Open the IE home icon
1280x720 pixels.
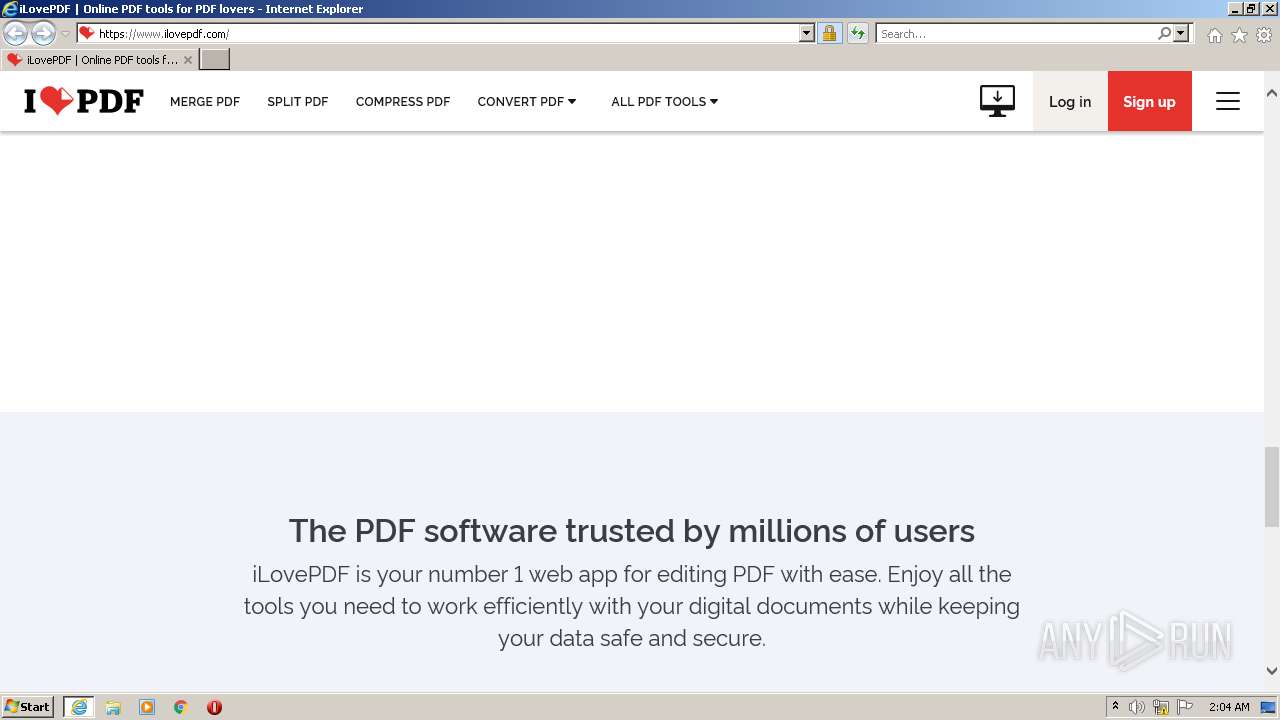point(1214,35)
